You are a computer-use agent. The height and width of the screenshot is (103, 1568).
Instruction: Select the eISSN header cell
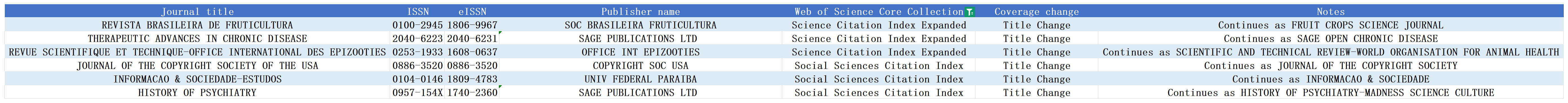[472, 12]
